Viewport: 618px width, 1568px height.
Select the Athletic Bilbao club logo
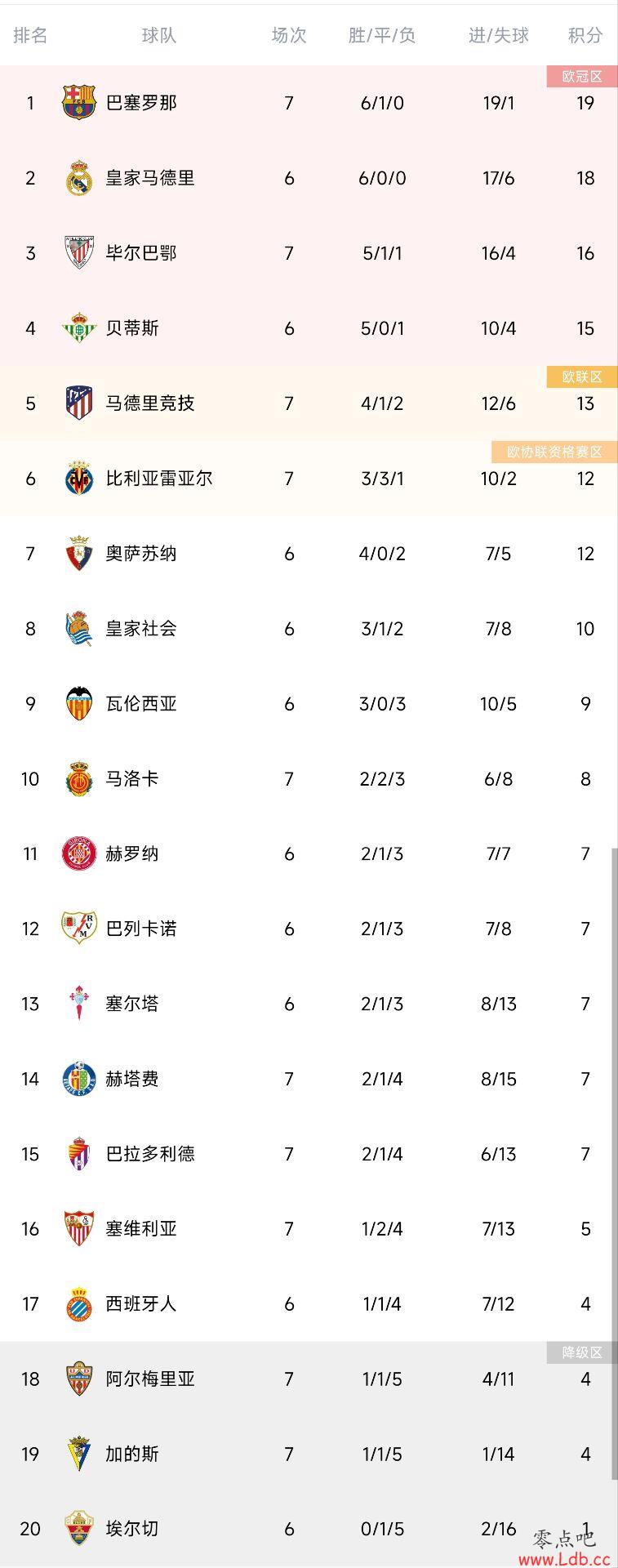coord(79,253)
